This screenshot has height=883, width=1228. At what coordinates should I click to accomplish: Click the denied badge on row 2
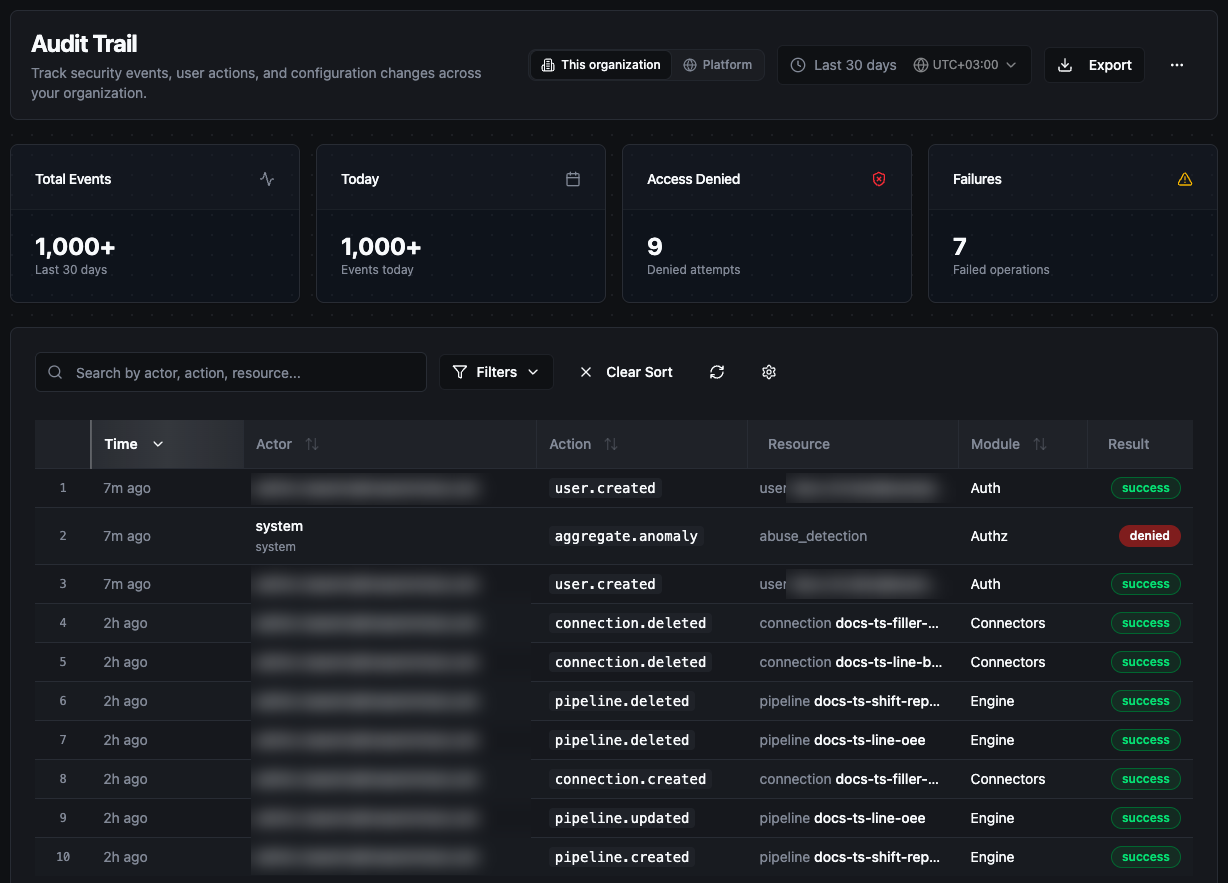[x=1150, y=536]
